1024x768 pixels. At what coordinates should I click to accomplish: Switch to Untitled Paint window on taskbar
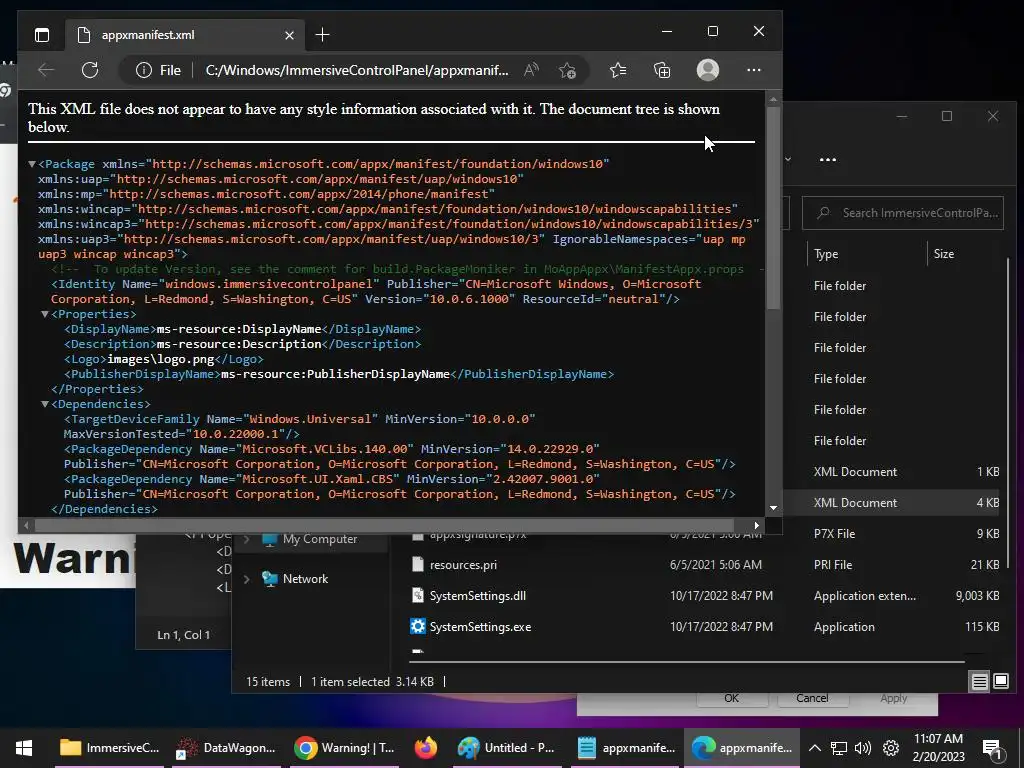(x=506, y=748)
